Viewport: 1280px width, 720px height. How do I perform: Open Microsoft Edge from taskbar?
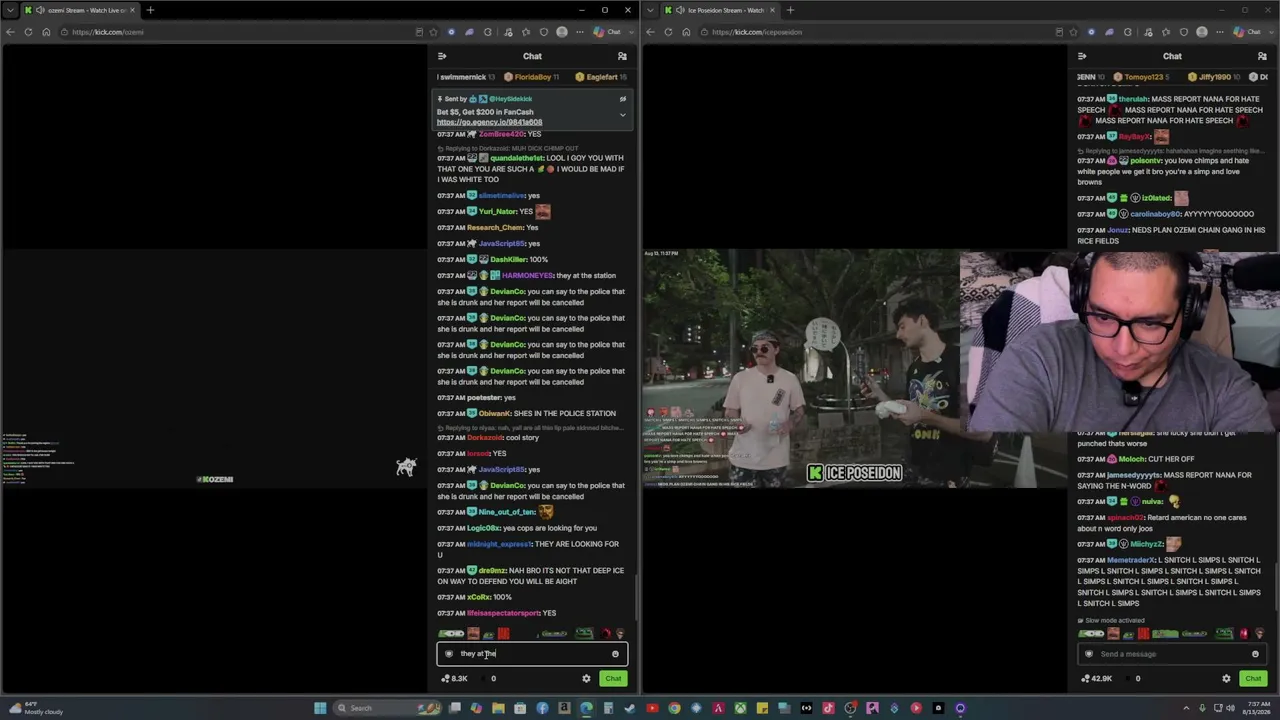pyautogui.click(x=586, y=708)
